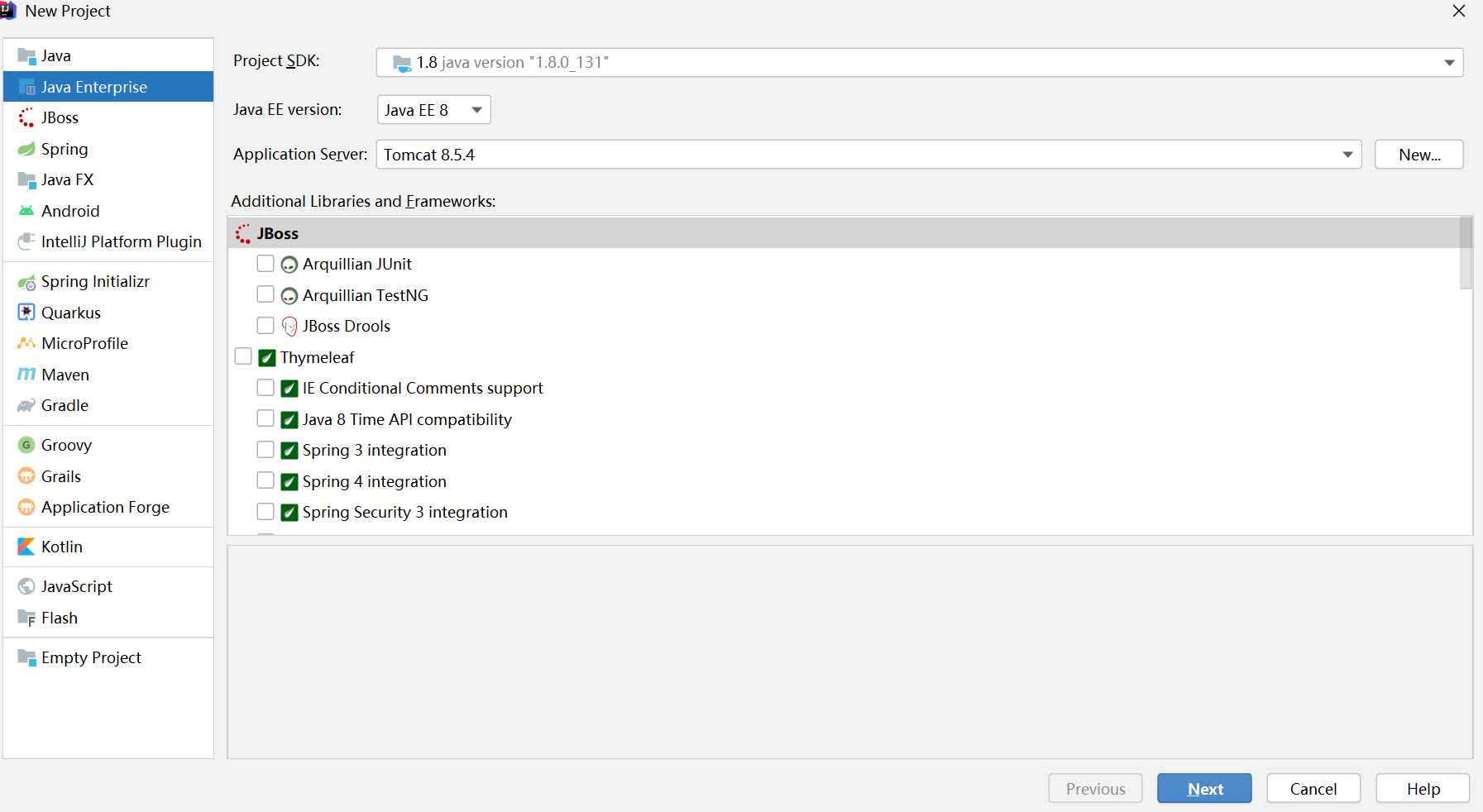Select the Flash project icon
1483x812 pixels.
26,619
